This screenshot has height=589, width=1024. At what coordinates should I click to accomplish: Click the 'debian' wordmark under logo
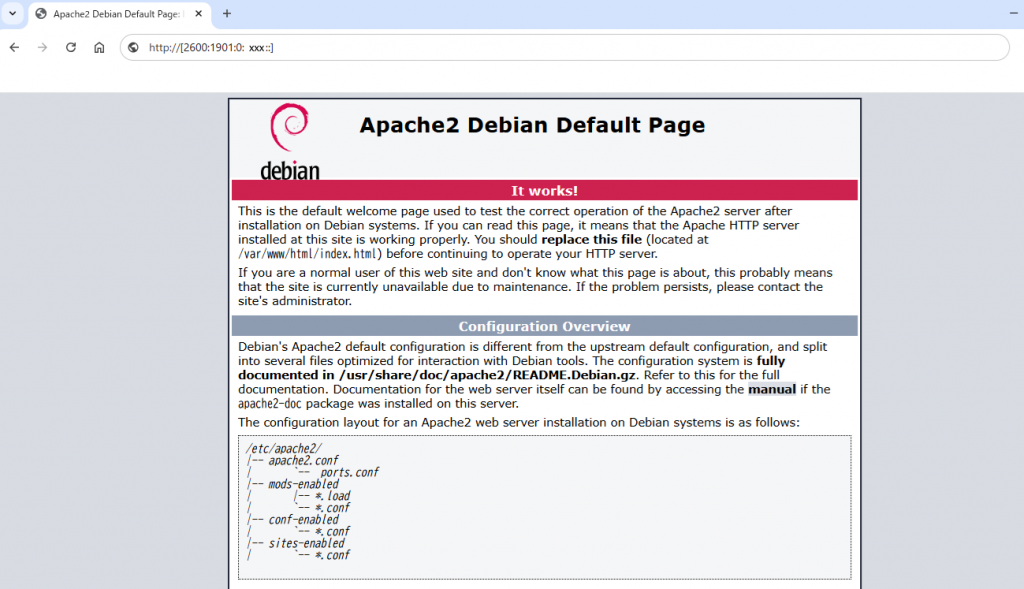pyautogui.click(x=290, y=170)
